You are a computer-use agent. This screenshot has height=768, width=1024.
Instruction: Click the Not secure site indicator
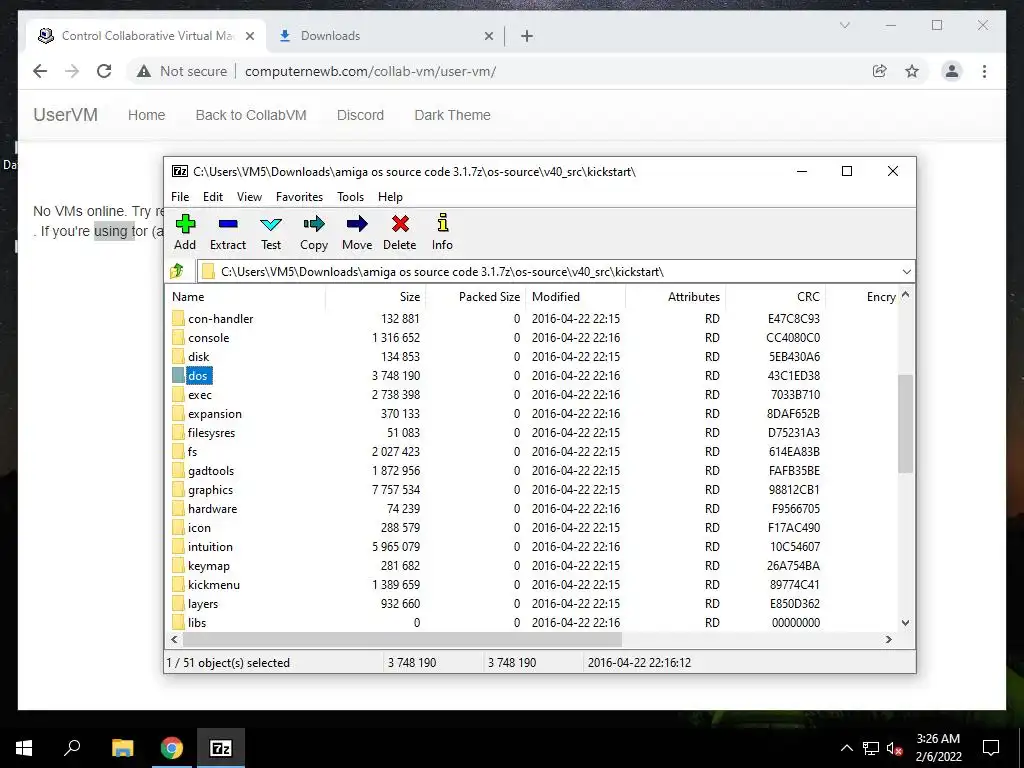(x=182, y=71)
